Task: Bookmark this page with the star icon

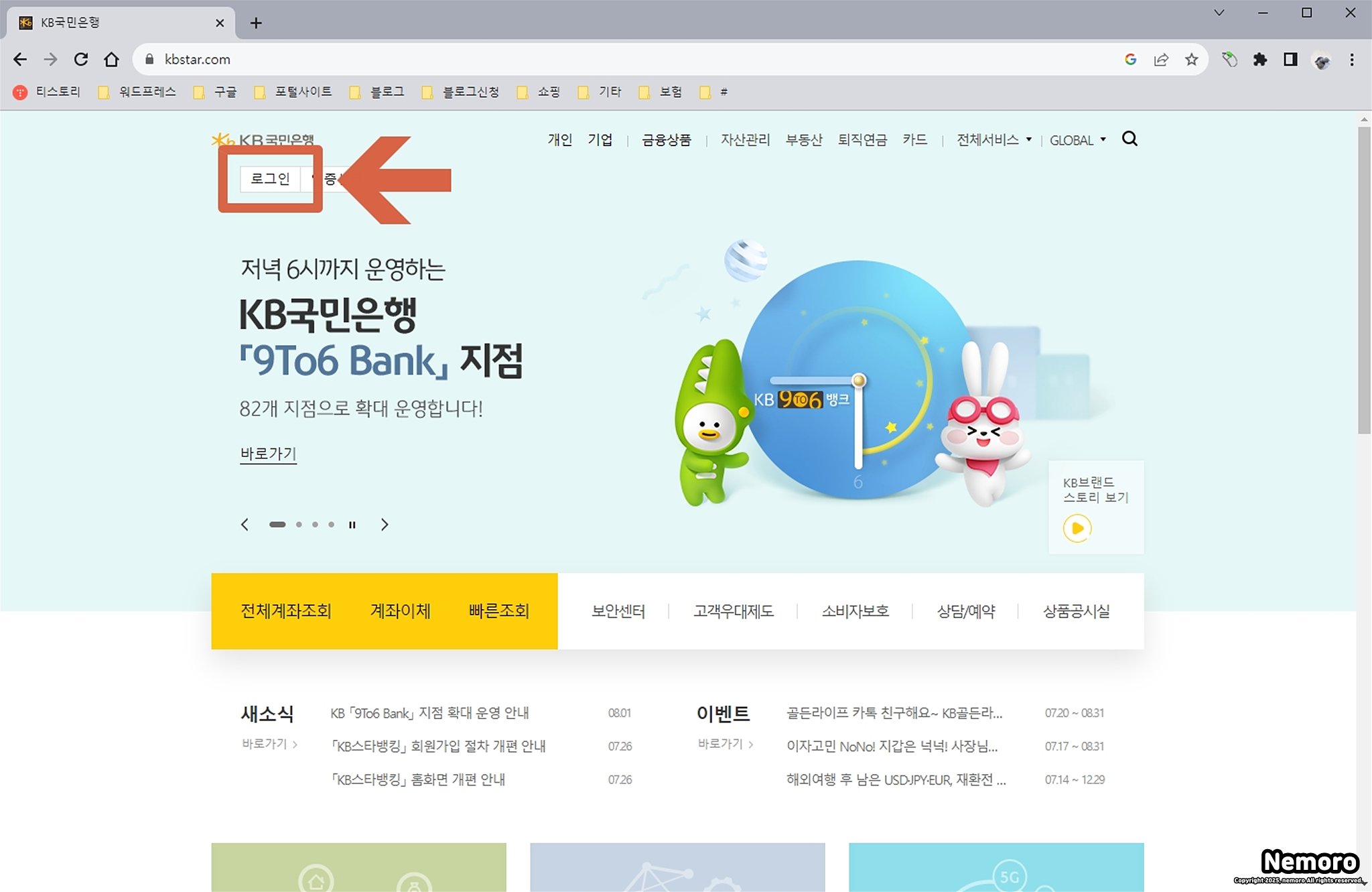Action: click(1191, 60)
